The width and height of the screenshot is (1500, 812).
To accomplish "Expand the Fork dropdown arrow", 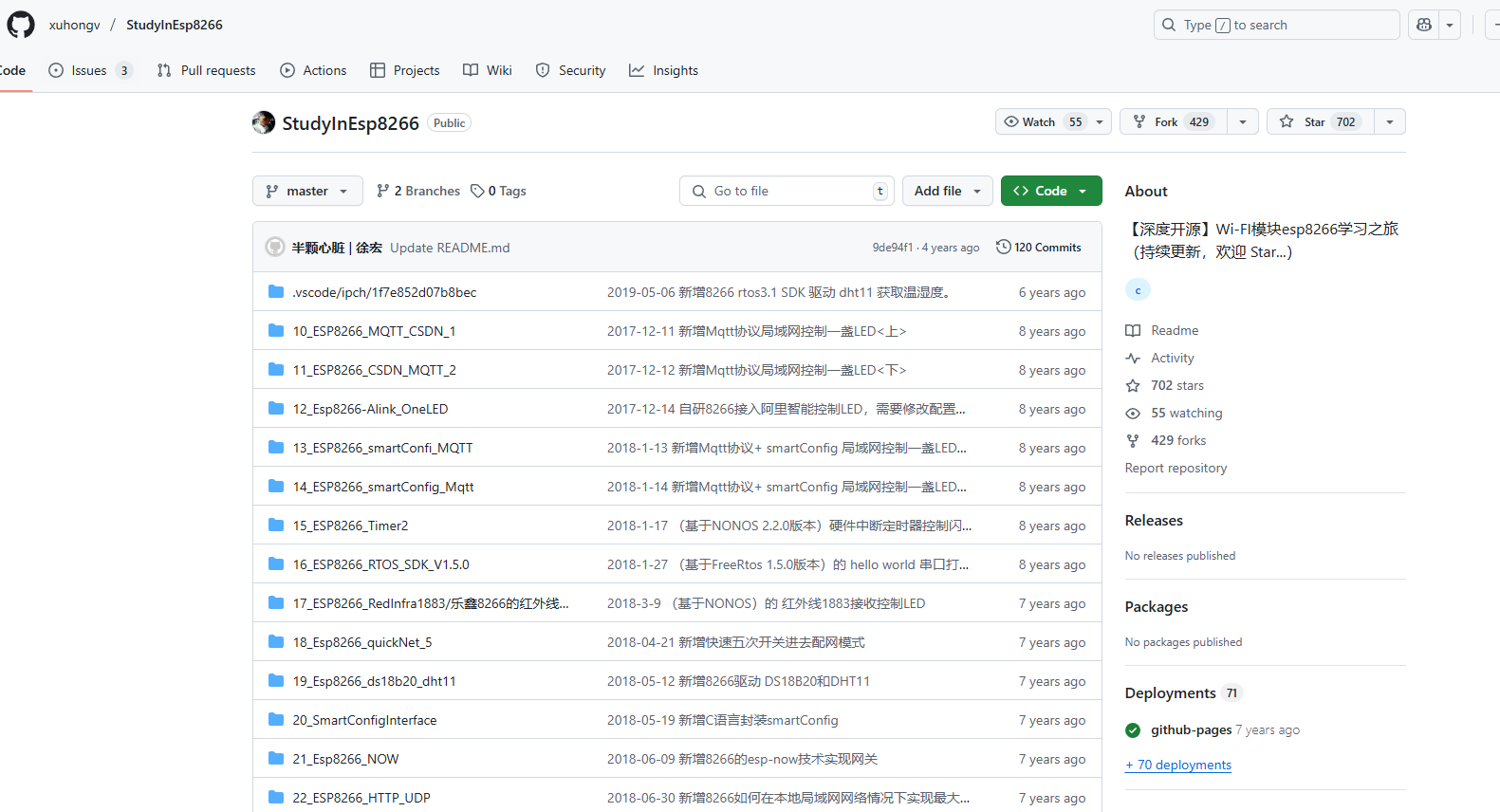I will point(1243,121).
